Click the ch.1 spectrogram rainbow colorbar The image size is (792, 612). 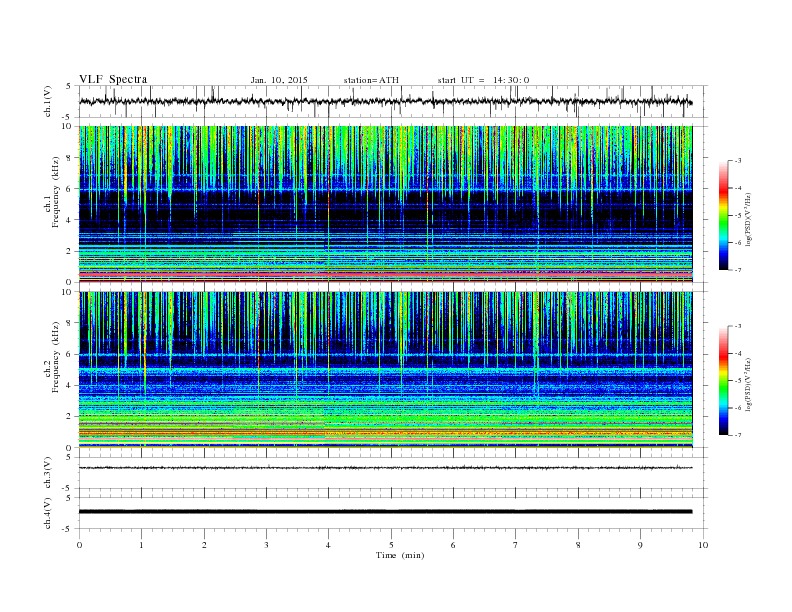tap(724, 215)
